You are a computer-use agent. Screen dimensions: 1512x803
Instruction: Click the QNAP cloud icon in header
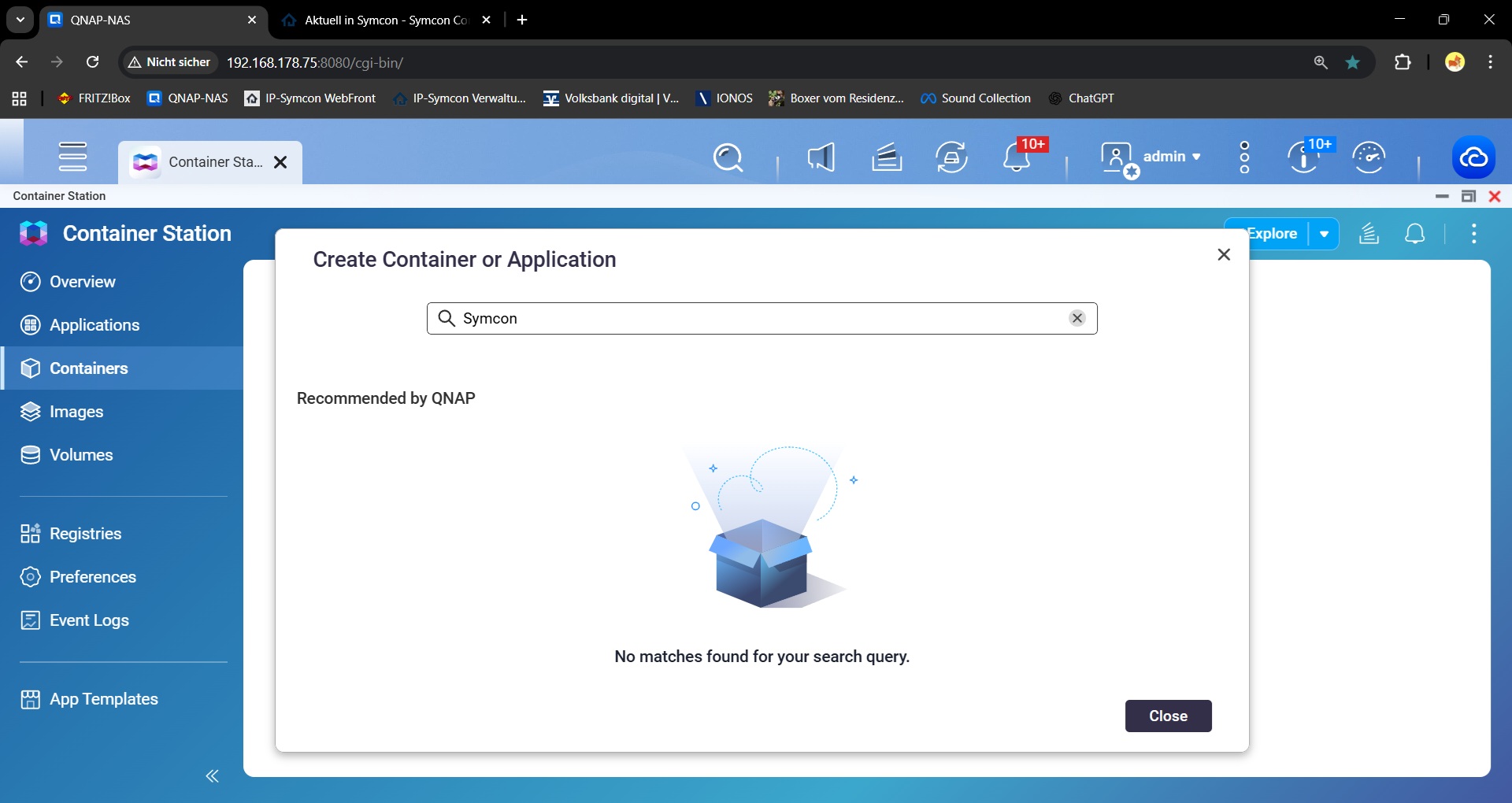click(1473, 157)
